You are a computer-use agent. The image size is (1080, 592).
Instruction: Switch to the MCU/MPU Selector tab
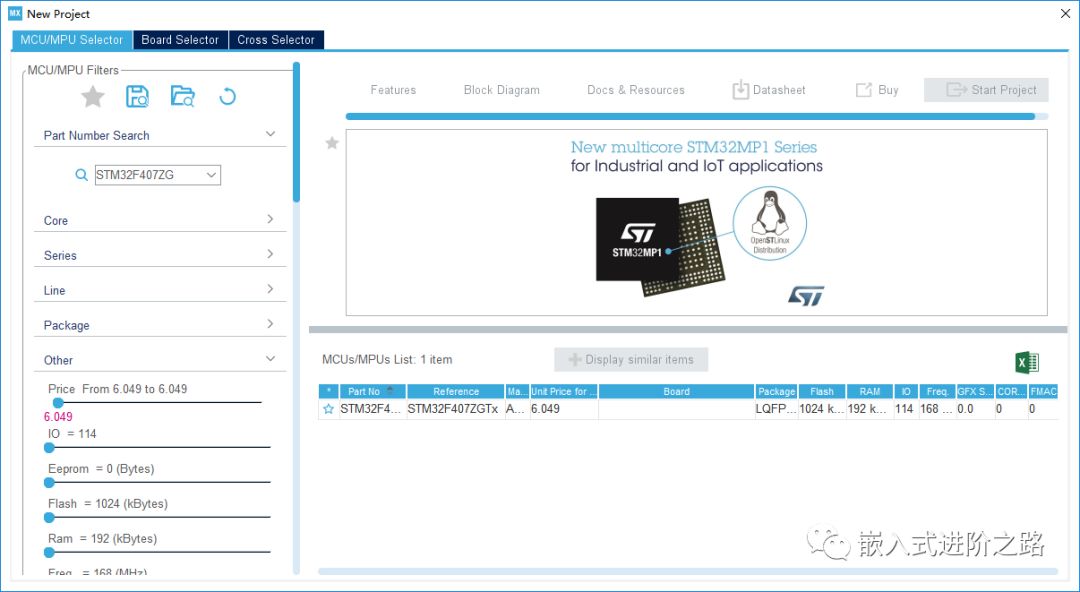(x=72, y=40)
